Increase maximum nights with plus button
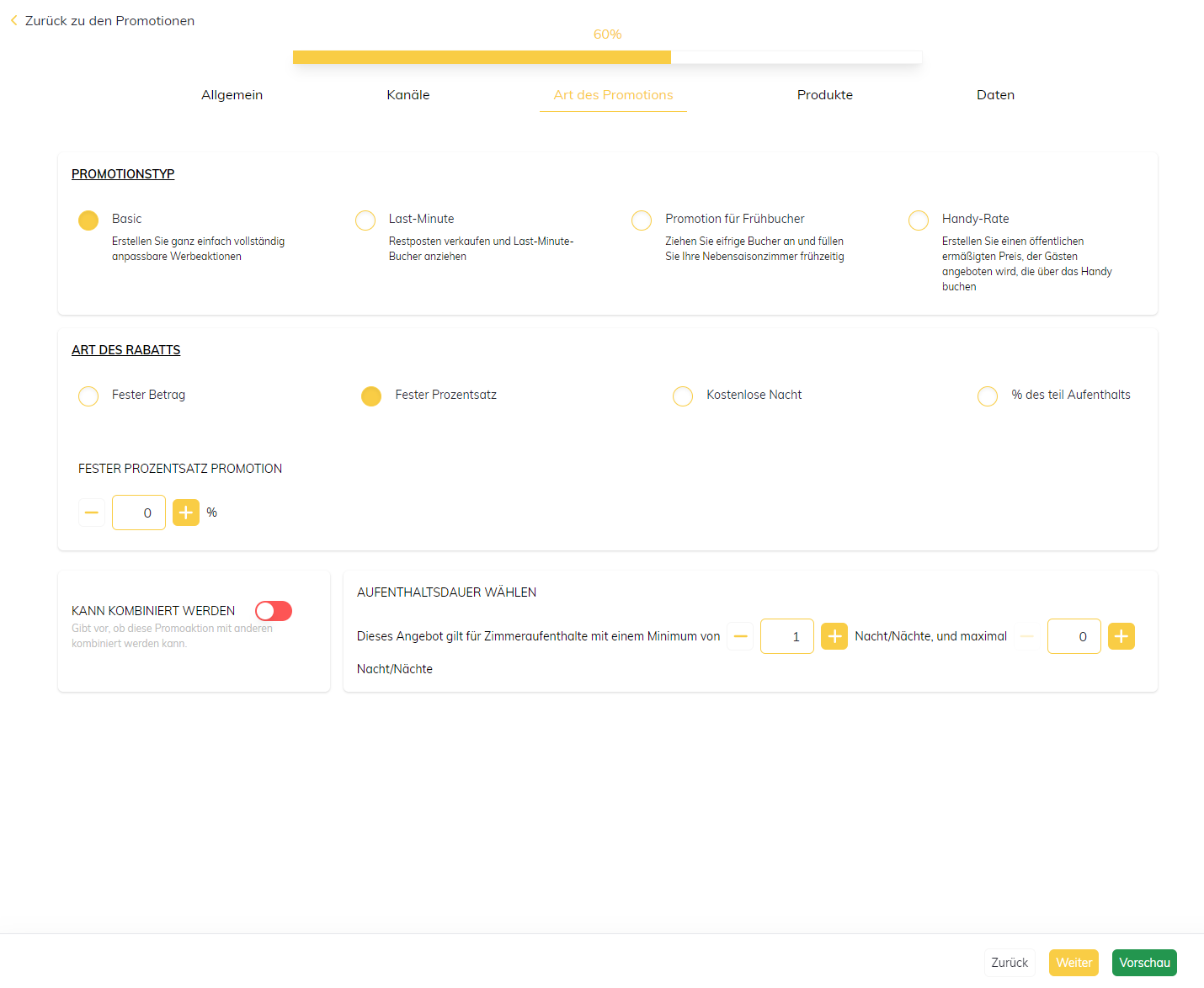1204x988 pixels. point(1121,636)
